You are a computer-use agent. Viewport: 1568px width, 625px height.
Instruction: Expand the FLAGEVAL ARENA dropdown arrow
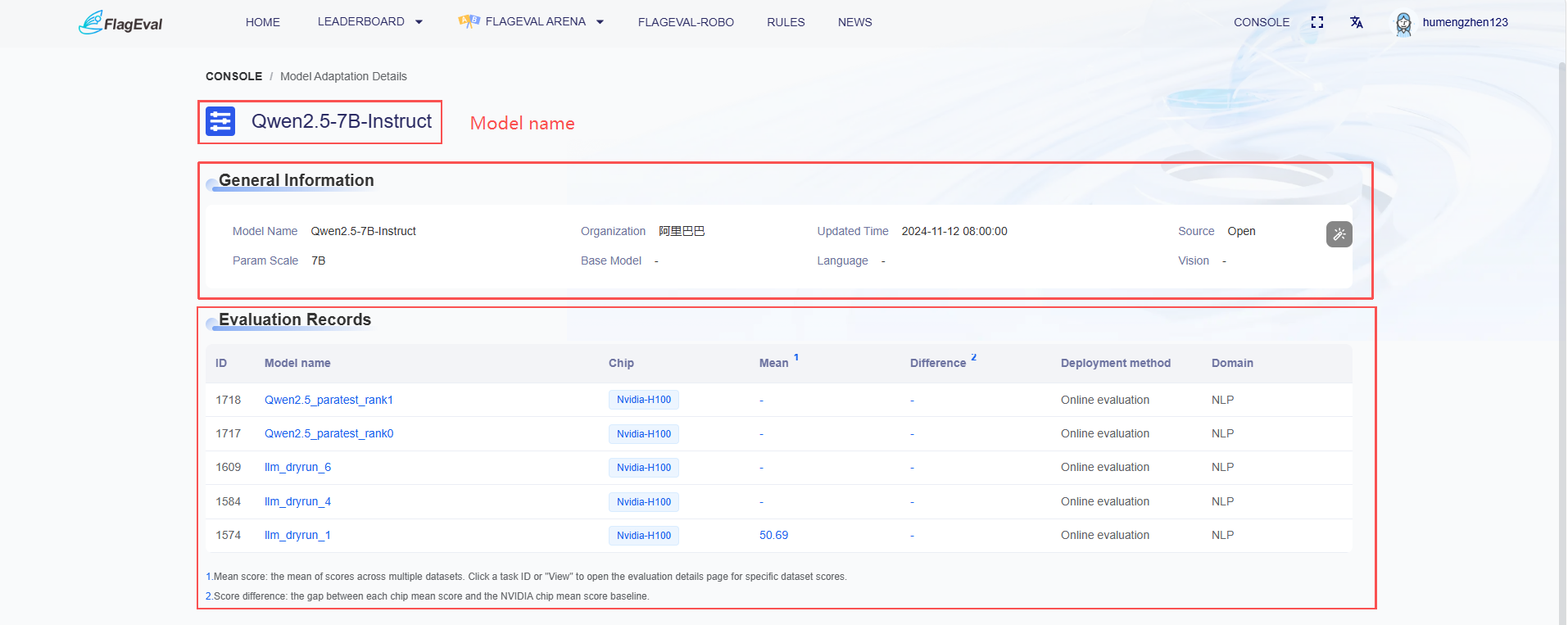(600, 22)
